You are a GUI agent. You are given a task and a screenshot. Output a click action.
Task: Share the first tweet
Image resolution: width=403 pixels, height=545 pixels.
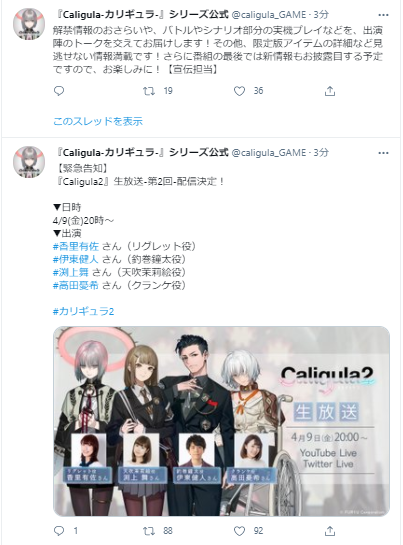[330, 91]
